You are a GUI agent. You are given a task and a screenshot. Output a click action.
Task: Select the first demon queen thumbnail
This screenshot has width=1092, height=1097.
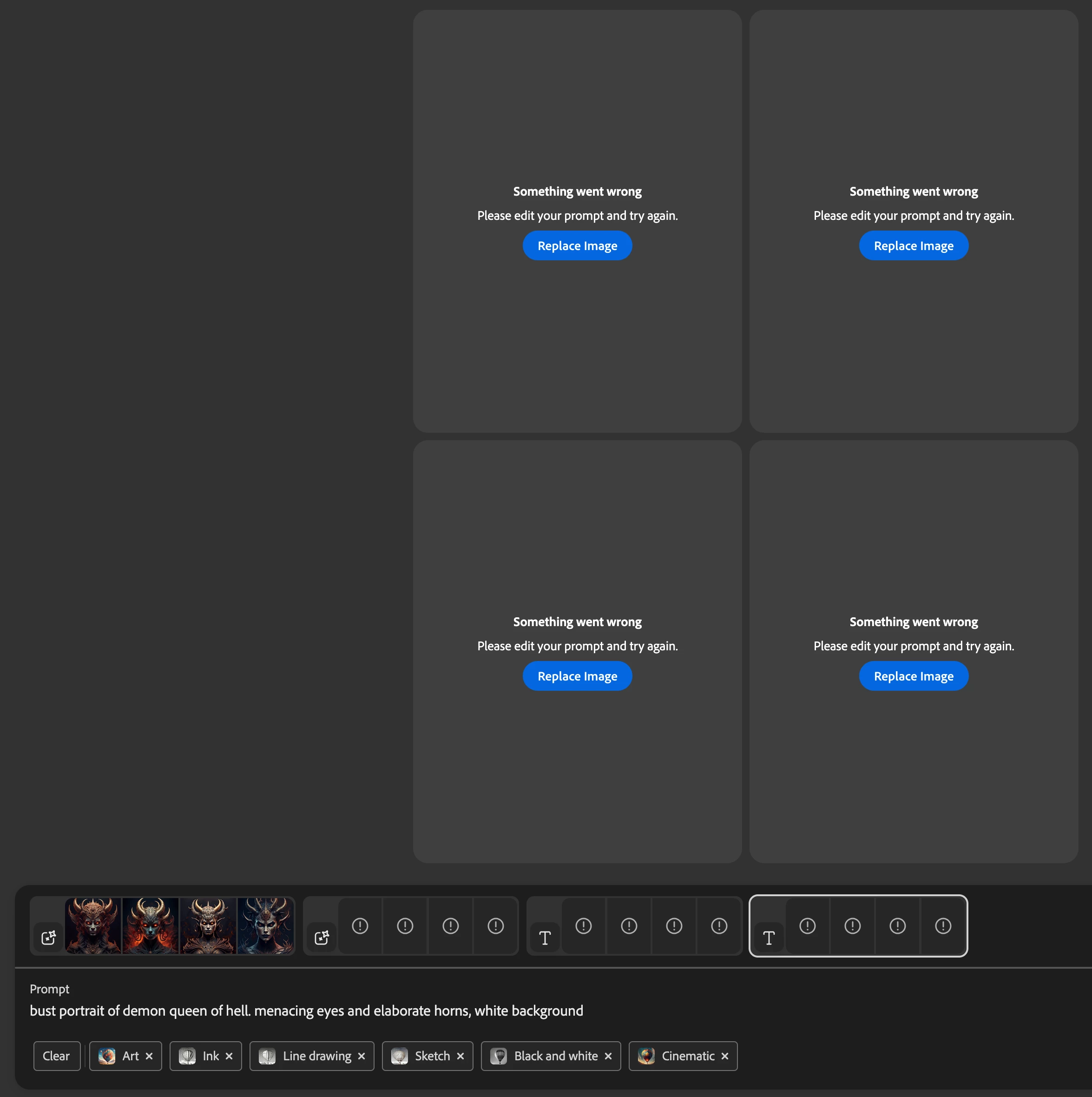(93, 925)
